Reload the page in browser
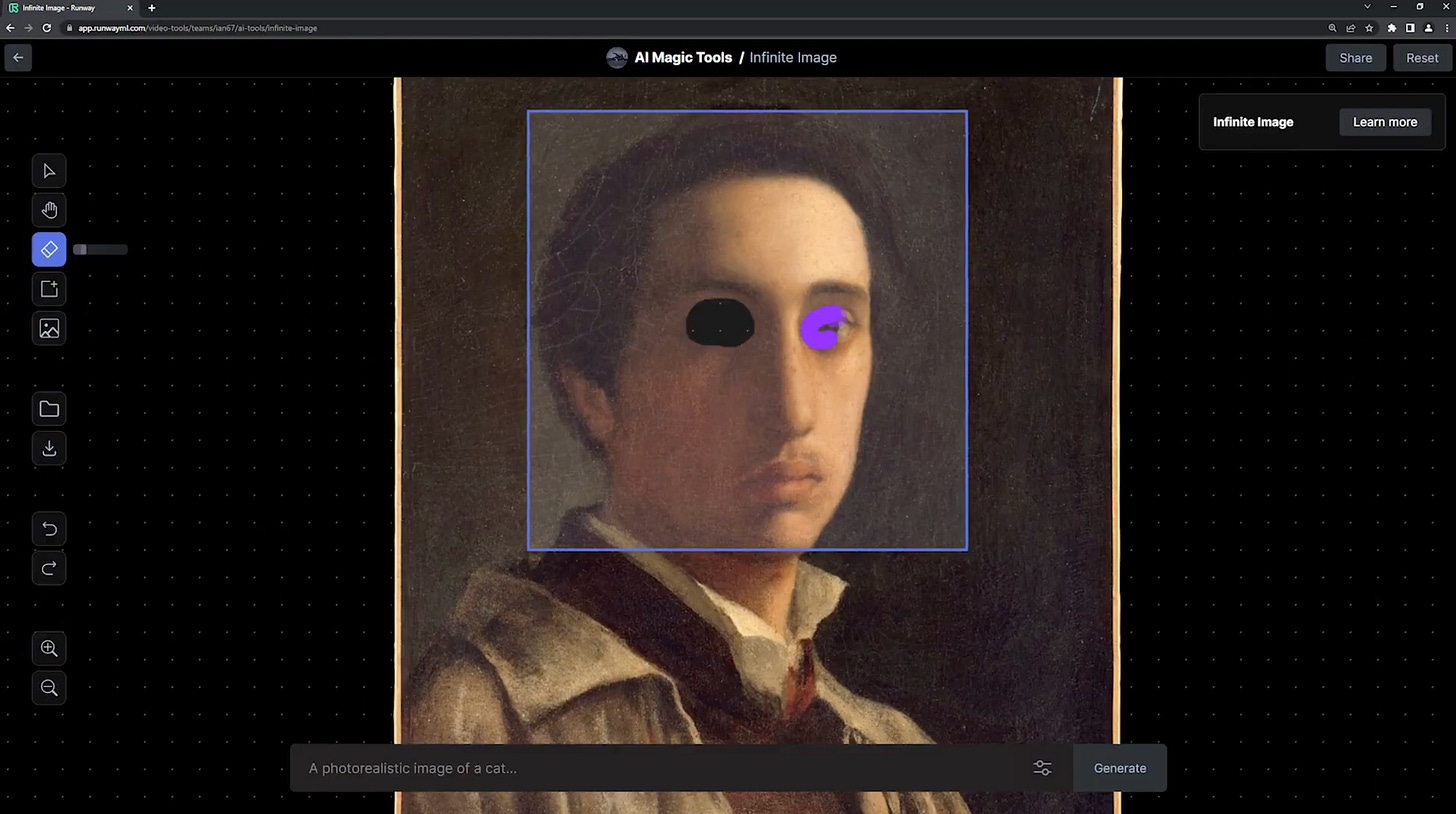 [x=46, y=28]
